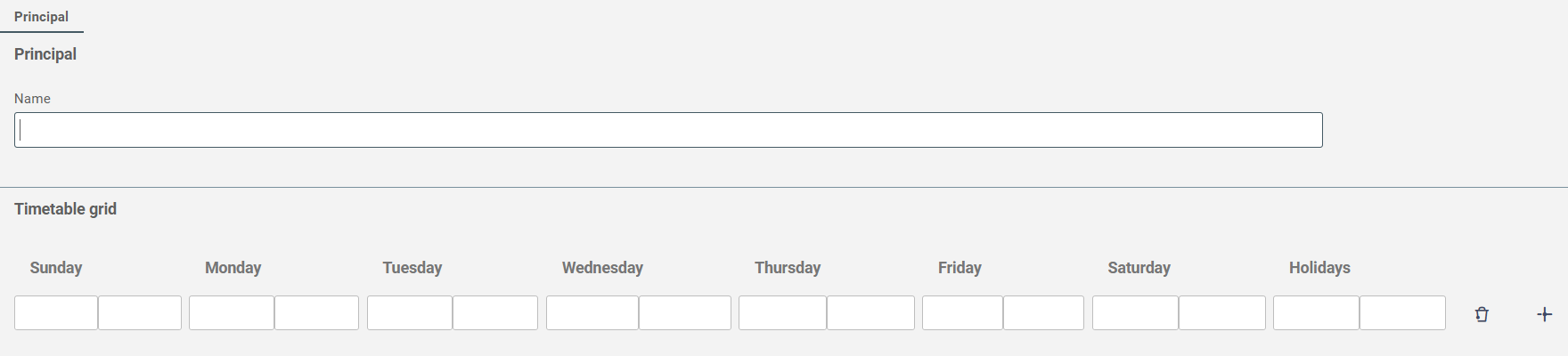Select the first Sunday time field
The image size is (1568, 356).
coord(56,313)
